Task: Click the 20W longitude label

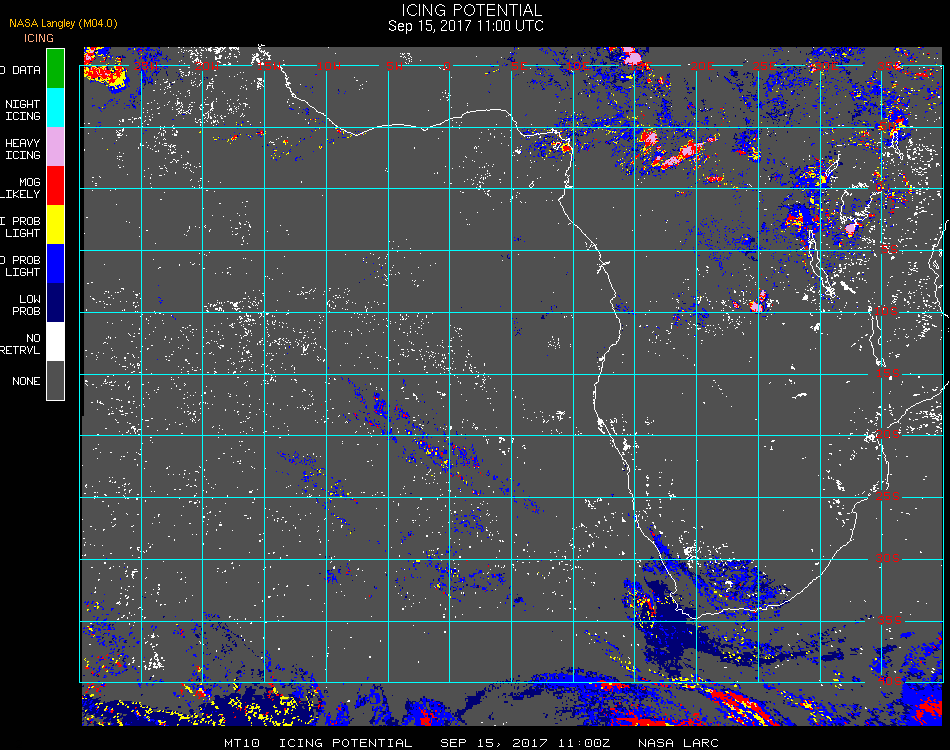Action: tap(207, 65)
